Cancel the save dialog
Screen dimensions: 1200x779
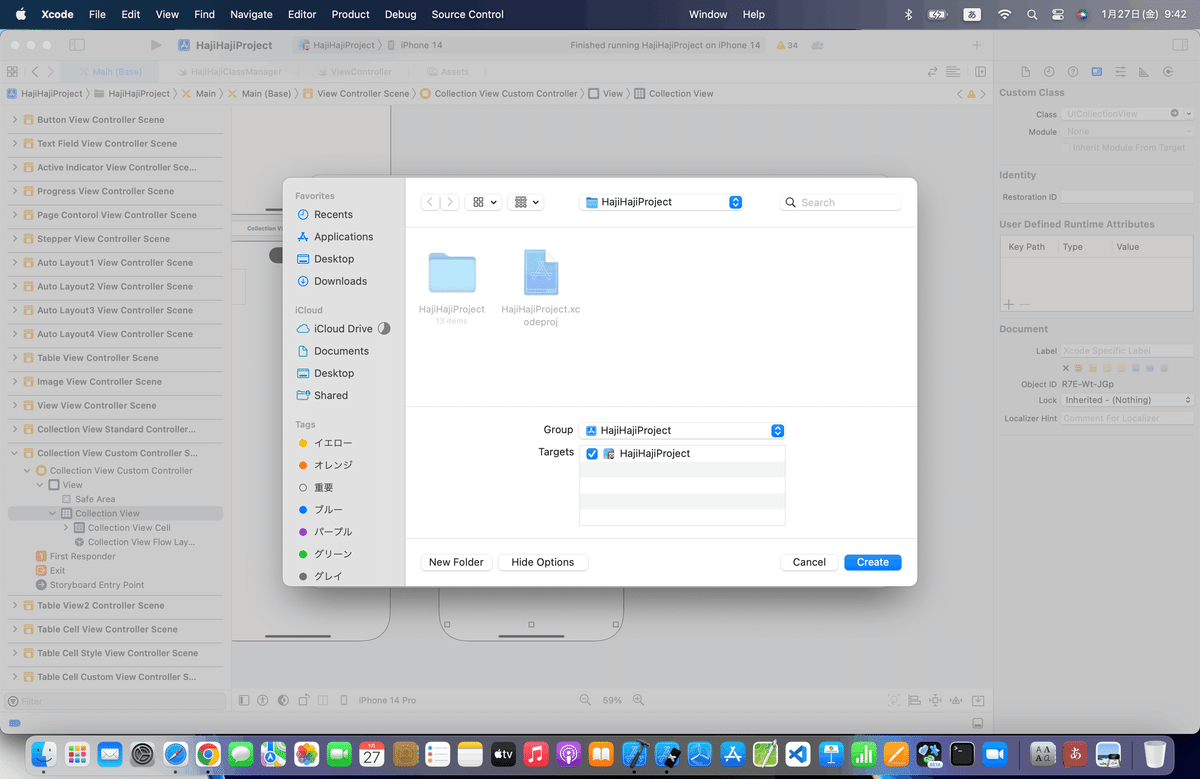click(809, 562)
